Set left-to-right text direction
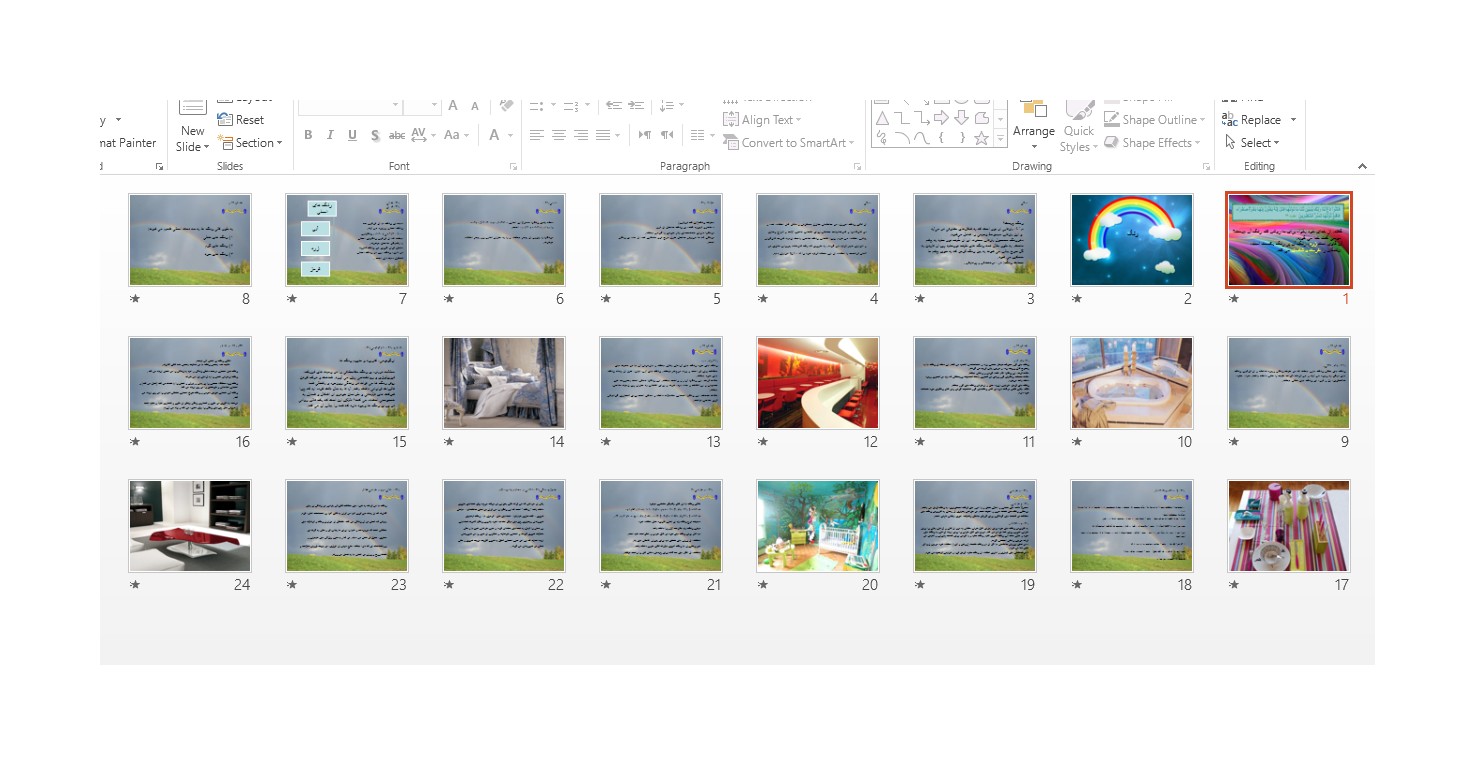Image resolution: width=1475 pixels, height=765 pixels. [x=645, y=135]
